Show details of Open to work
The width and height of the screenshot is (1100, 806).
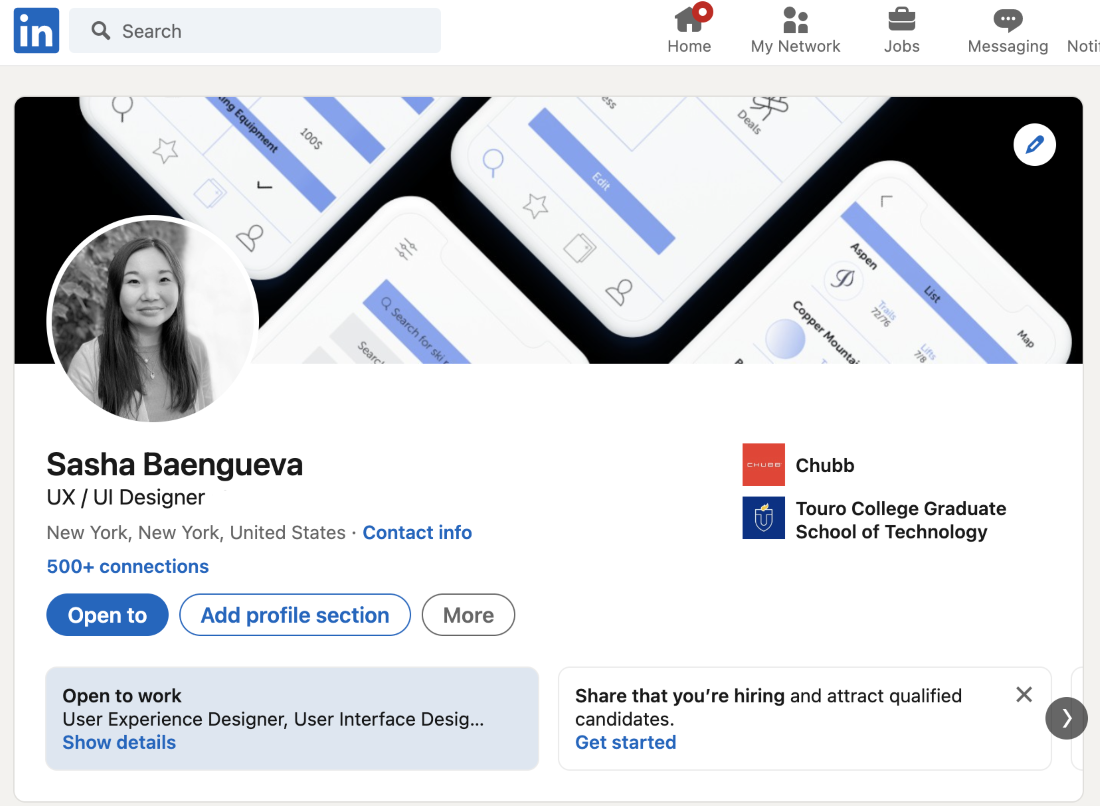pos(119,742)
